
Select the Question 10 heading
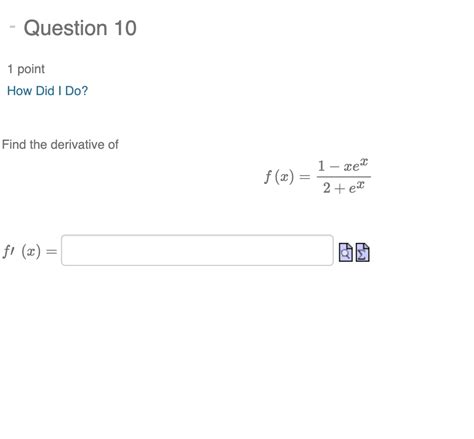coord(80,28)
